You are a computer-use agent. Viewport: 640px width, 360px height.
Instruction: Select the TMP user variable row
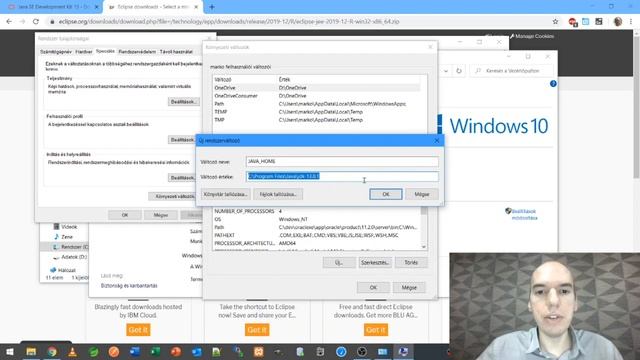(316, 120)
